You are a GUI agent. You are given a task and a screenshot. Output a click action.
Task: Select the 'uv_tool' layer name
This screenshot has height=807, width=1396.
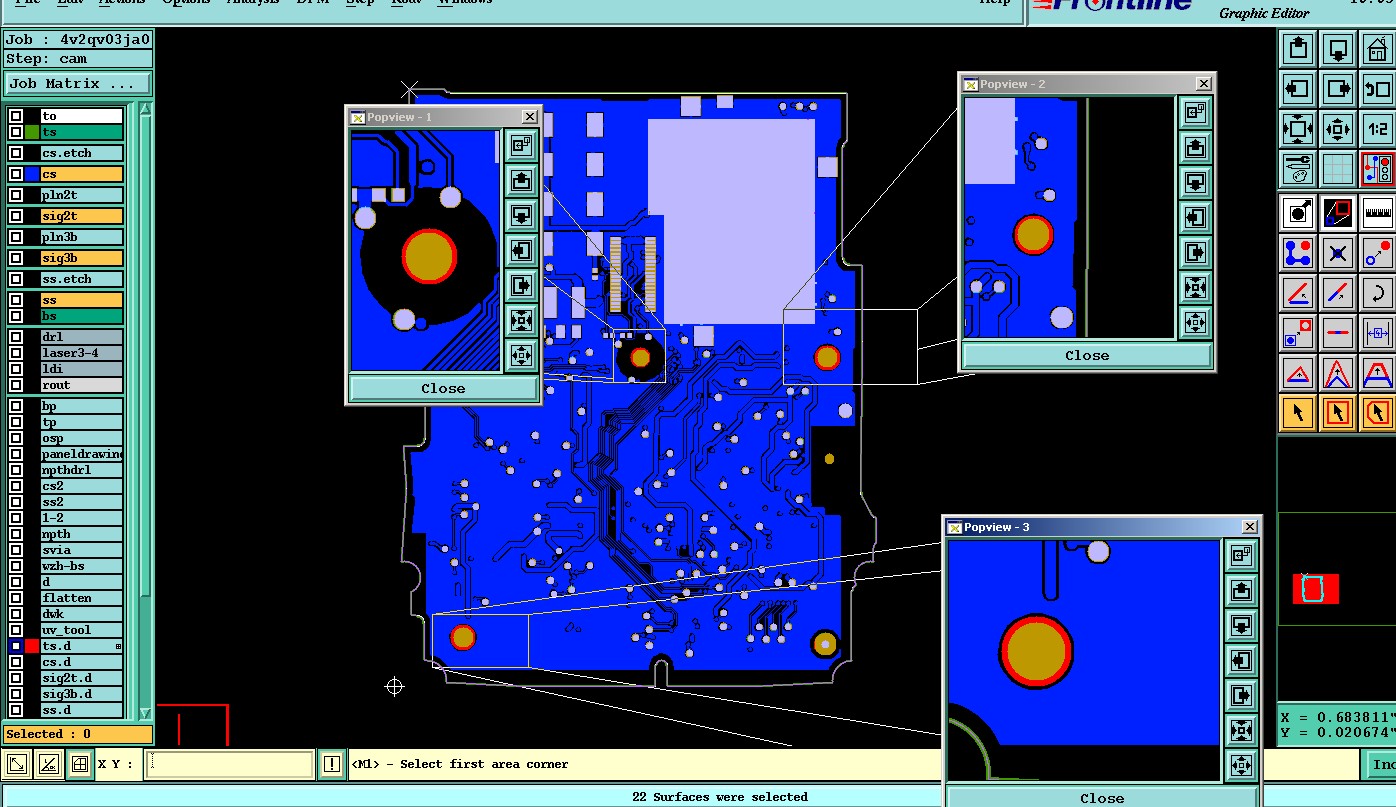[81, 630]
